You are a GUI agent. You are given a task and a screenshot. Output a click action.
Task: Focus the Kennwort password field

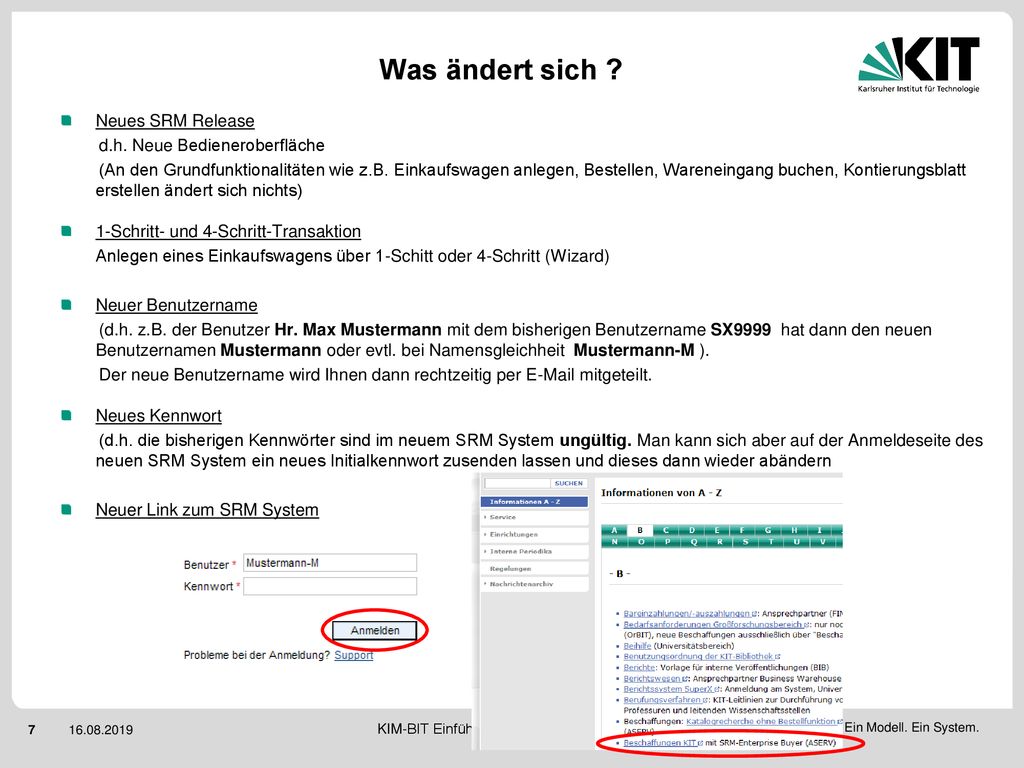pyautogui.click(x=330, y=586)
